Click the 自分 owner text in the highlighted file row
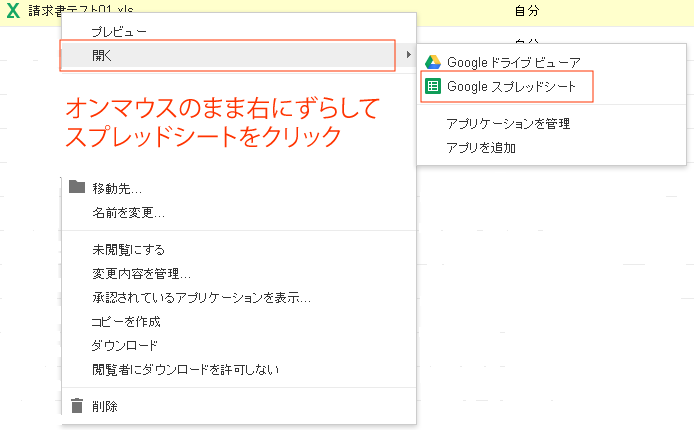 point(527,11)
